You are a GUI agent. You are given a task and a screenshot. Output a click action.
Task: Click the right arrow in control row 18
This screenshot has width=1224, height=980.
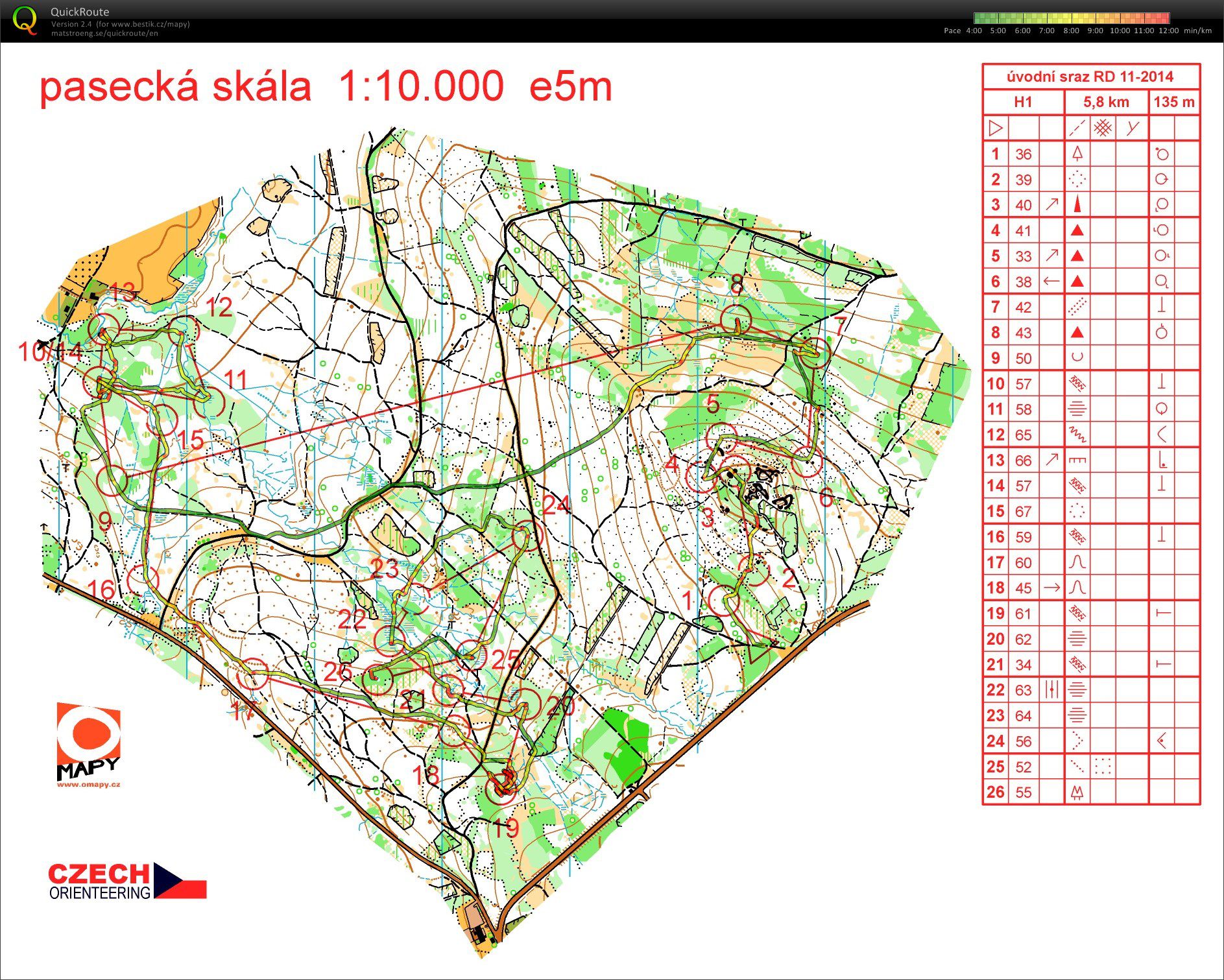click(x=1051, y=588)
